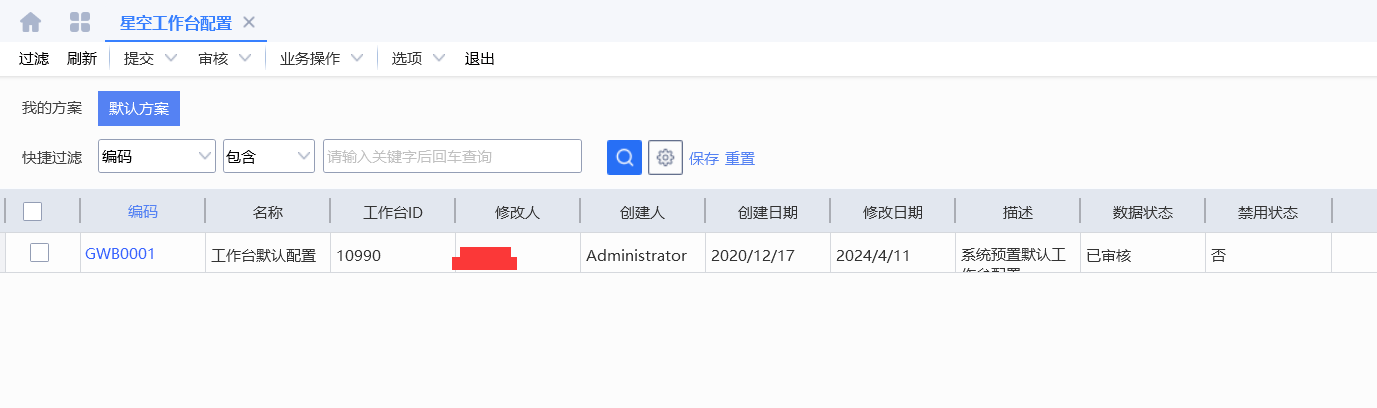Tick the select-all header checkbox
The height and width of the screenshot is (408, 1377).
click(x=33, y=211)
